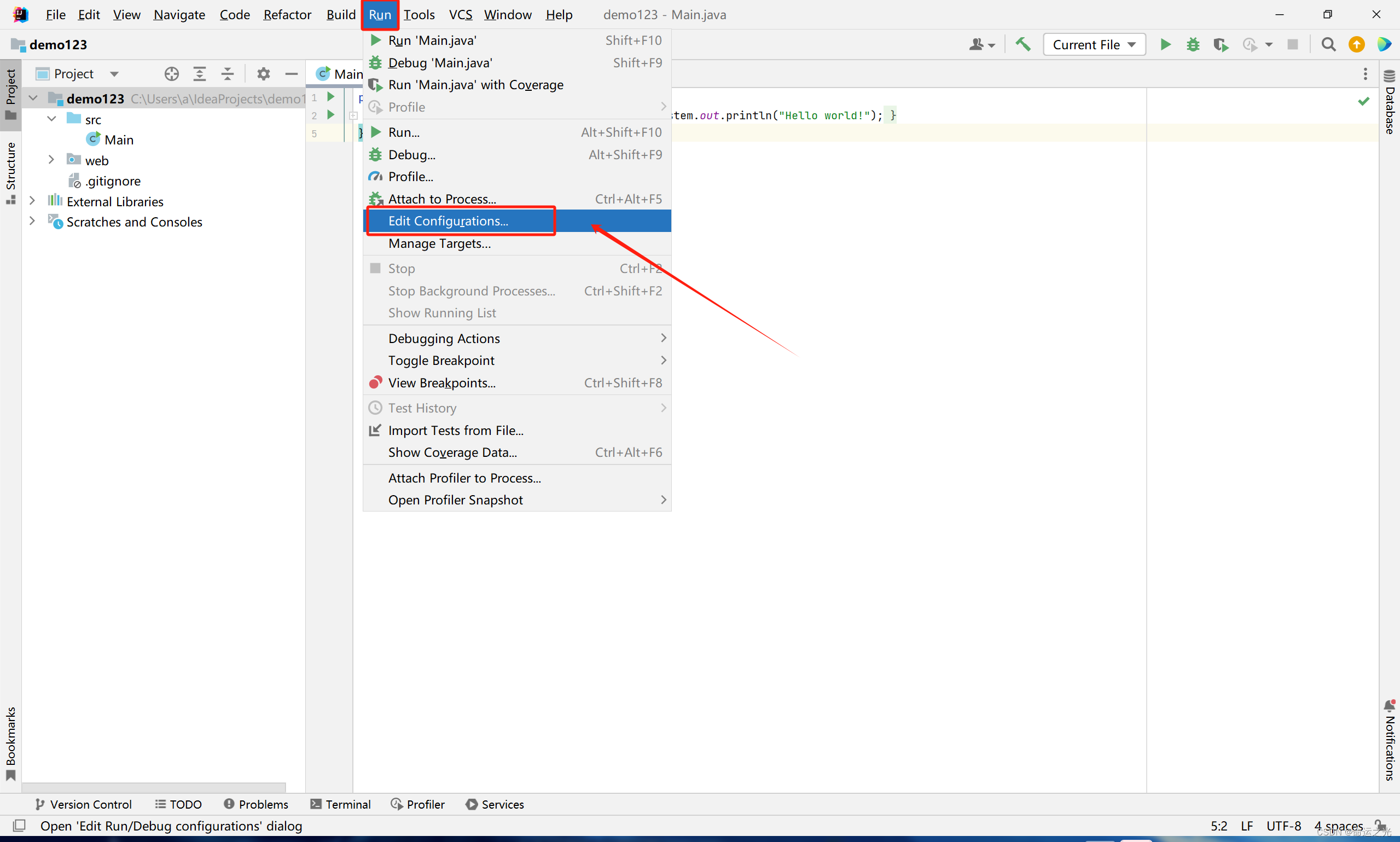Image resolution: width=1400 pixels, height=842 pixels.
Task: Click the Version Control tab
Action: click(x=83, y=804)
